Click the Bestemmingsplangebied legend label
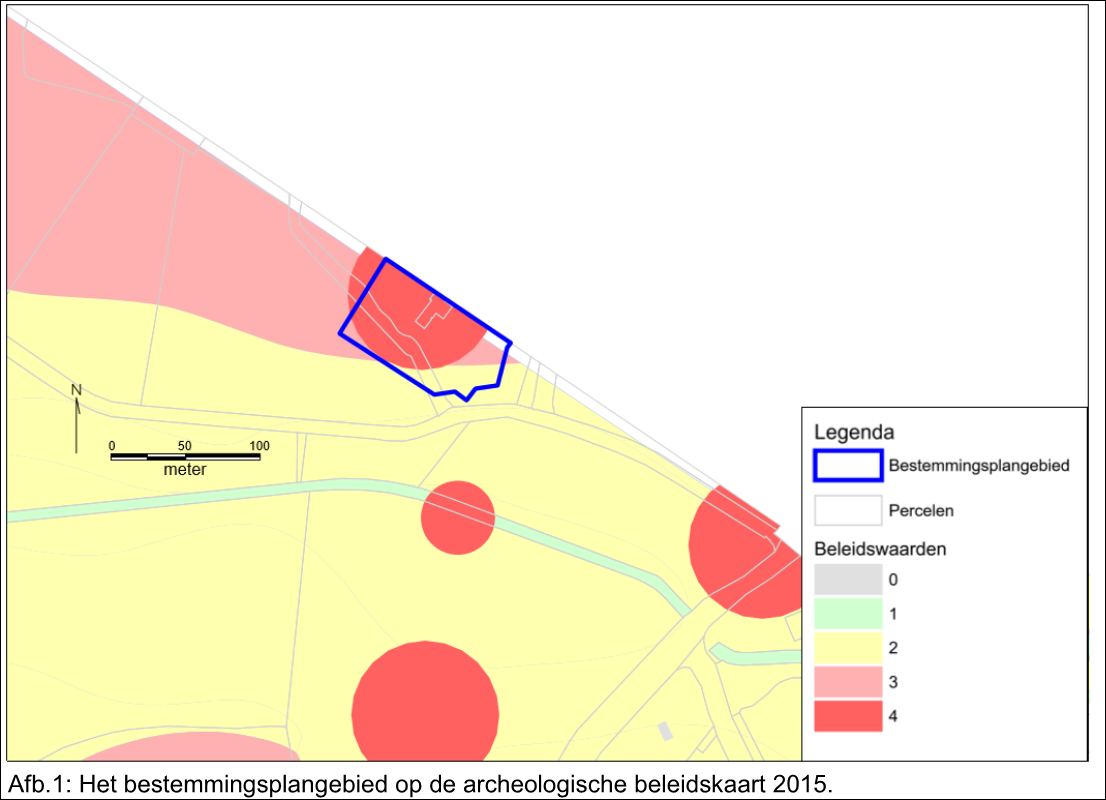1106x800 pixels. click(978, 466)
